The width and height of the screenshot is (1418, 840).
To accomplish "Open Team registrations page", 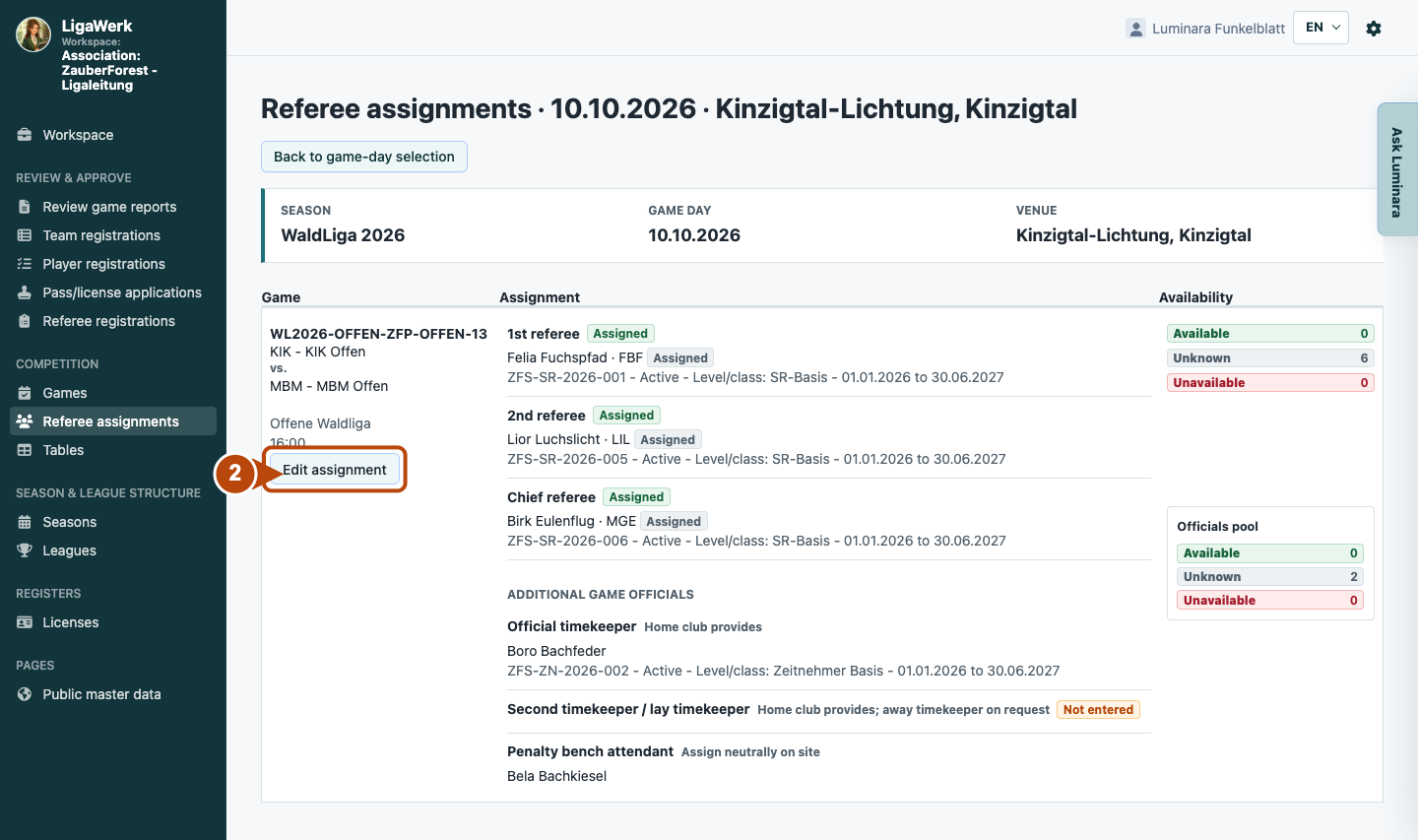I will (x=113, y=235).
